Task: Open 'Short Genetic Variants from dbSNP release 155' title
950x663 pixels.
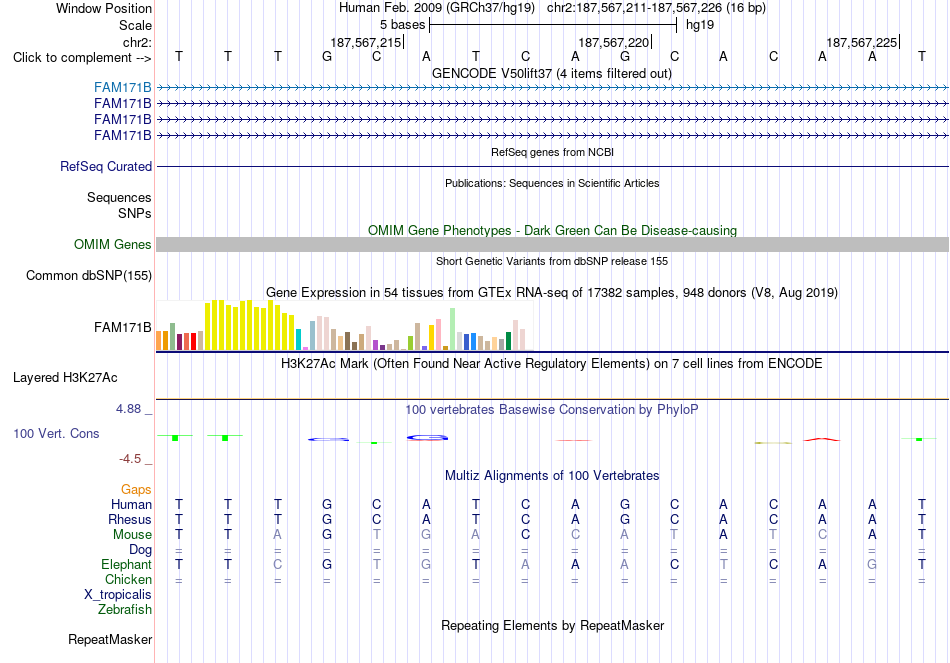Action: (552, 261)
